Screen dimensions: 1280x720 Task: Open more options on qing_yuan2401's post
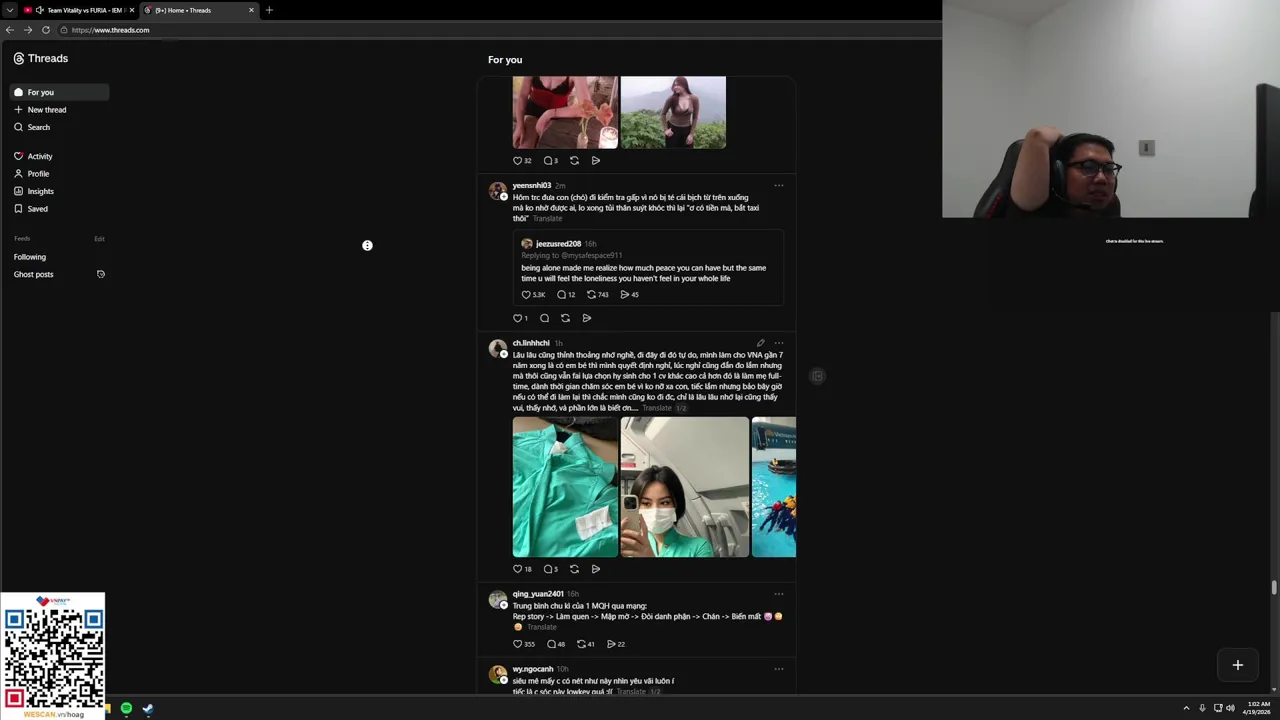point(779,594)
